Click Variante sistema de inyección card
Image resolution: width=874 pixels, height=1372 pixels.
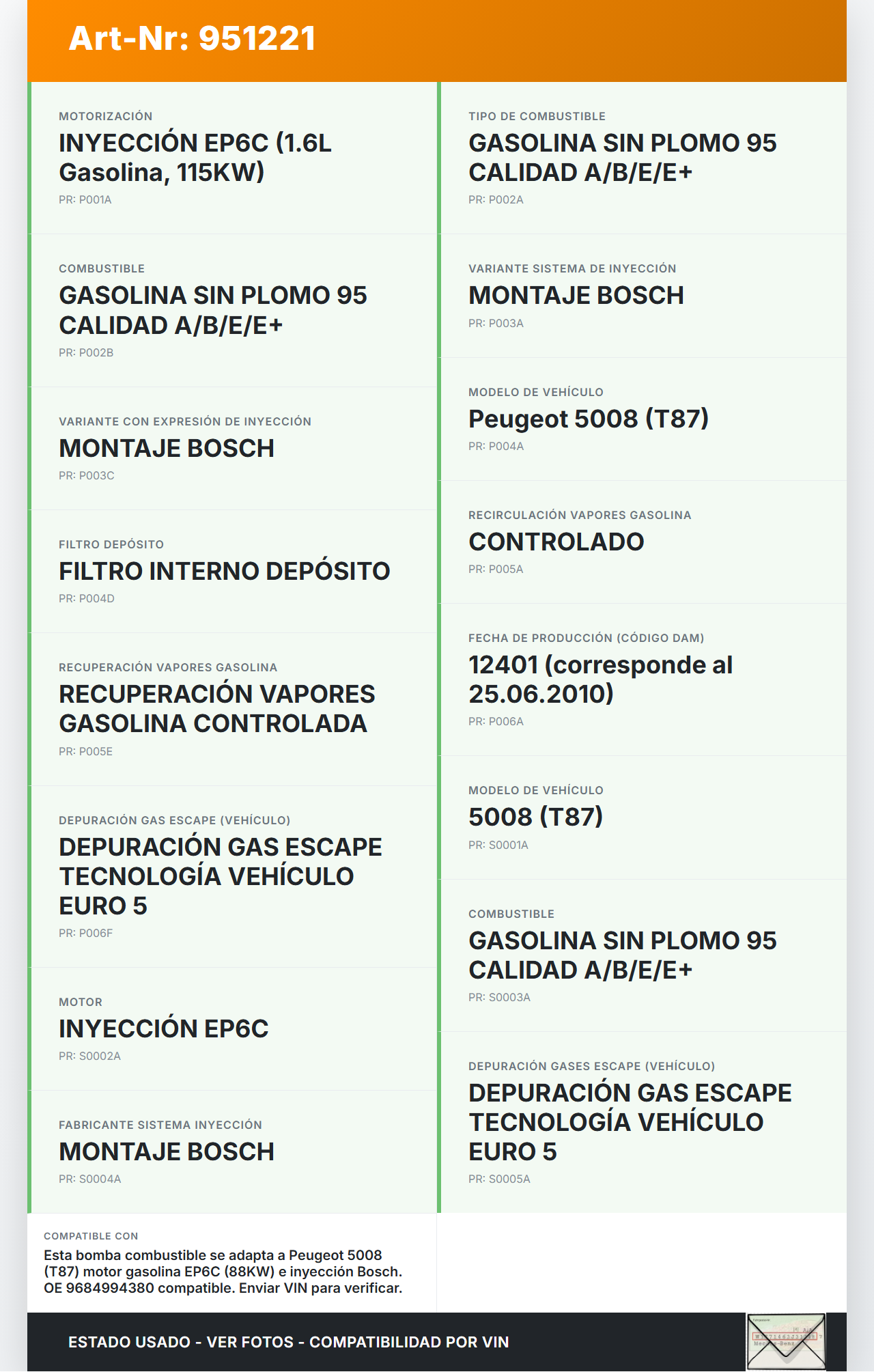tap(642, 296)
